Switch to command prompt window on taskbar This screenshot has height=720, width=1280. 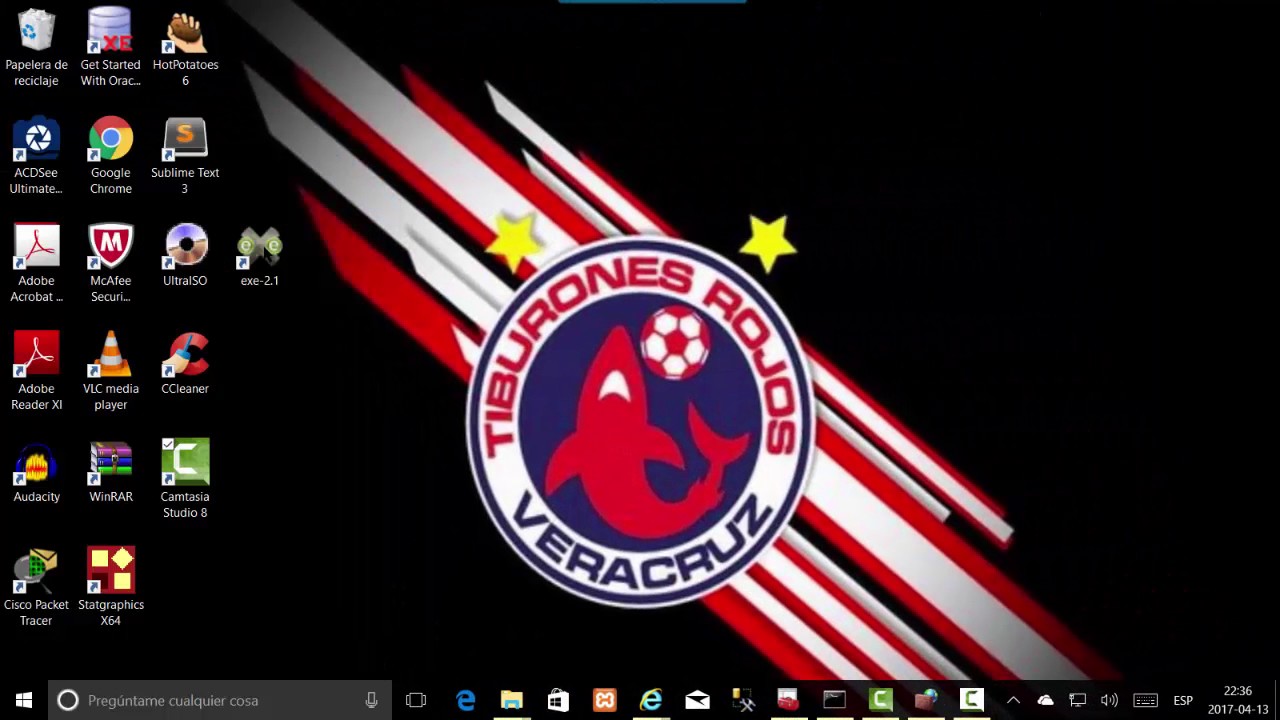tap(834, 700)
